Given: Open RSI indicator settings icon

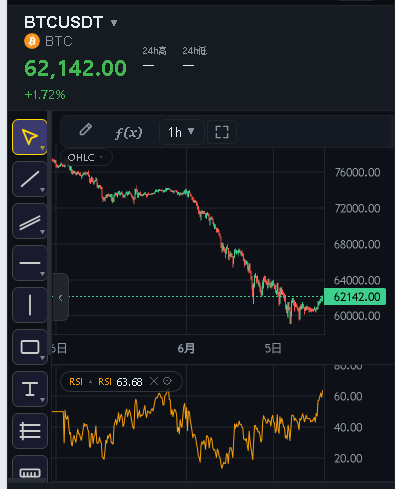Looking at the screenshot, I should click(x=167, y=381).
